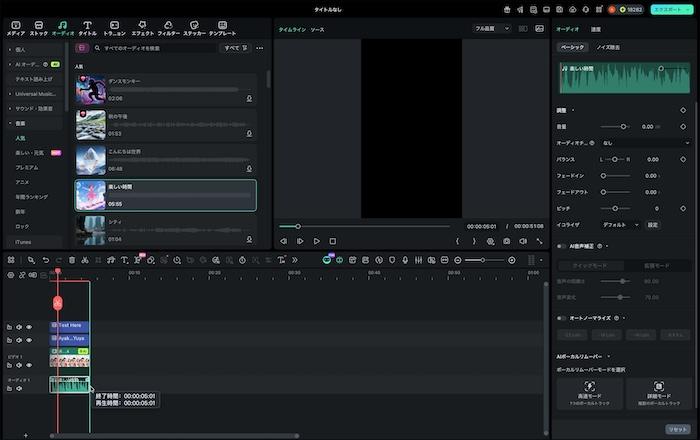The image size is (700, 440).
Task: Take a camera snapshot of the preview
Action: 506,241
